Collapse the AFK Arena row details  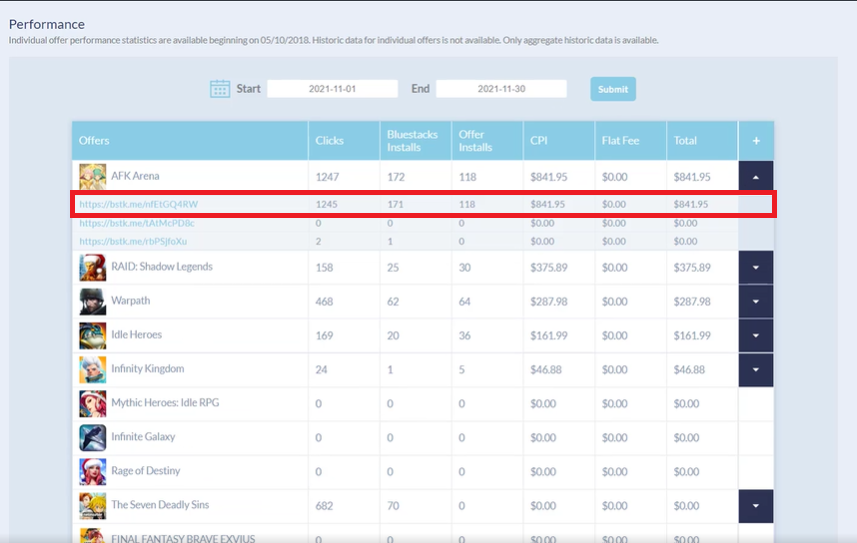[756, 176]
